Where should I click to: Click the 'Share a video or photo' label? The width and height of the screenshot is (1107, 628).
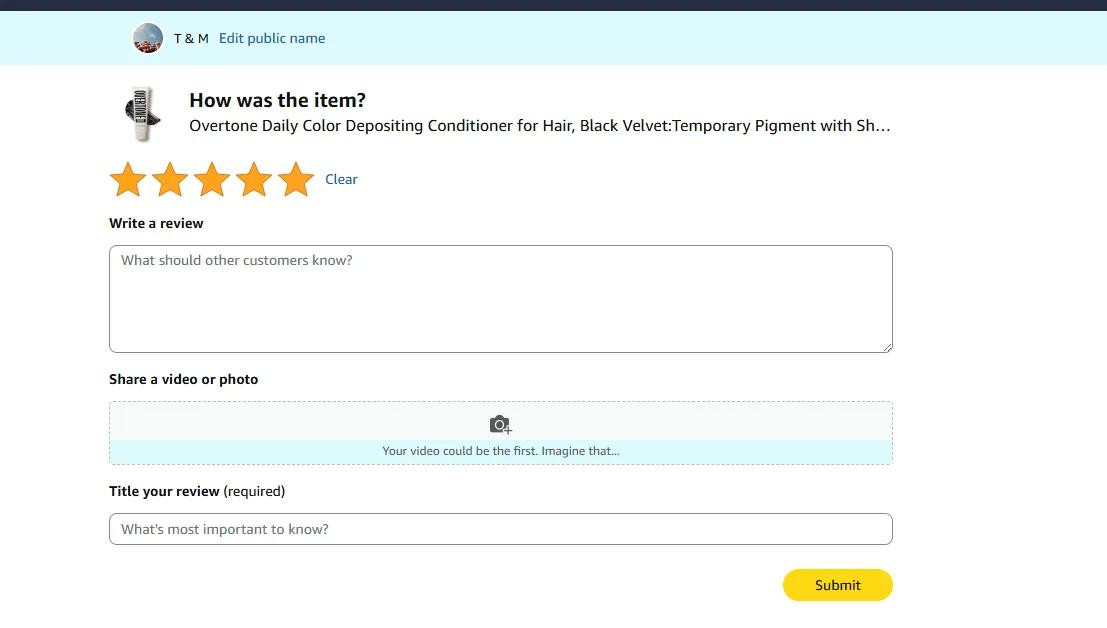point(183,379)
